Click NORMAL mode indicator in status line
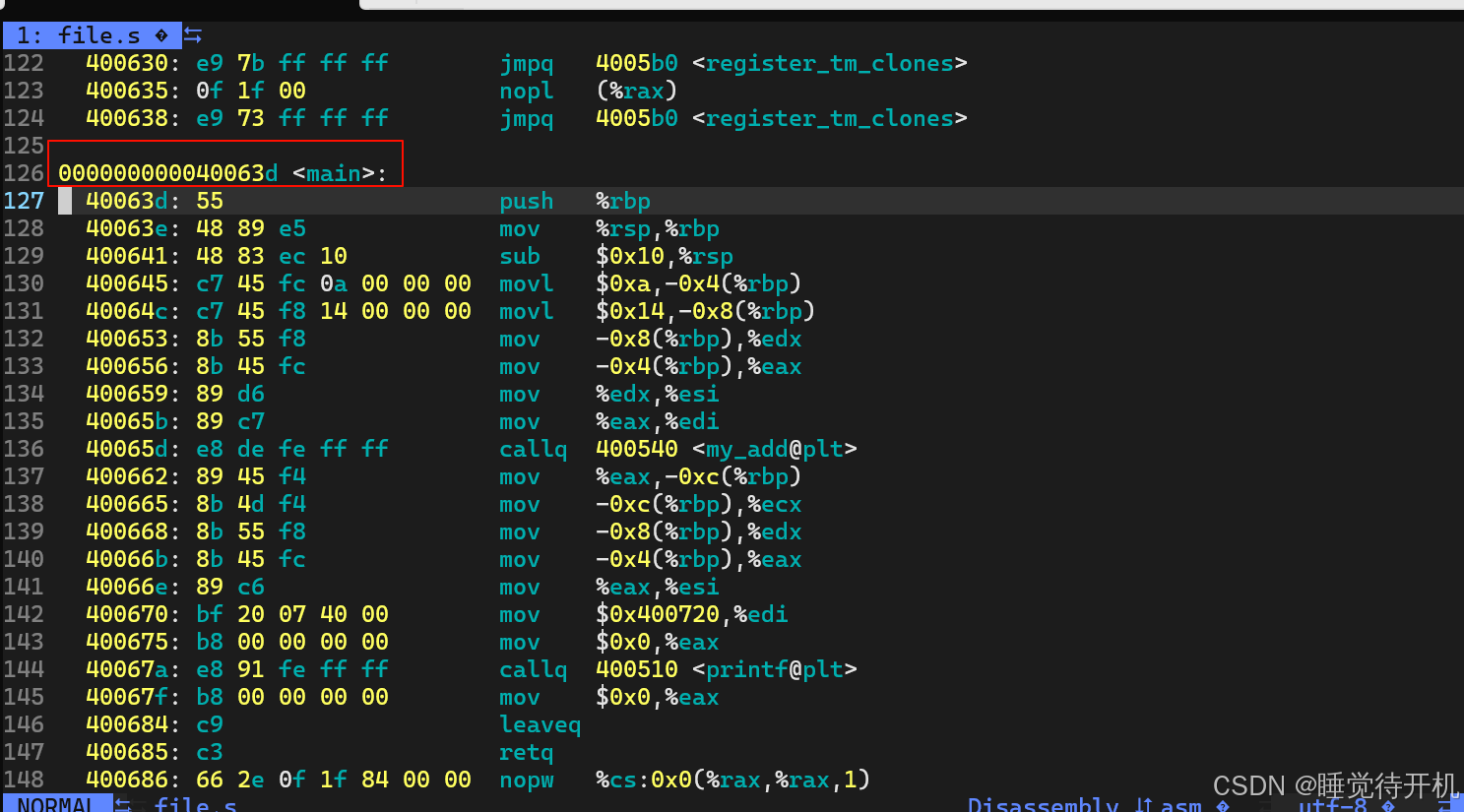 (55, 803)
